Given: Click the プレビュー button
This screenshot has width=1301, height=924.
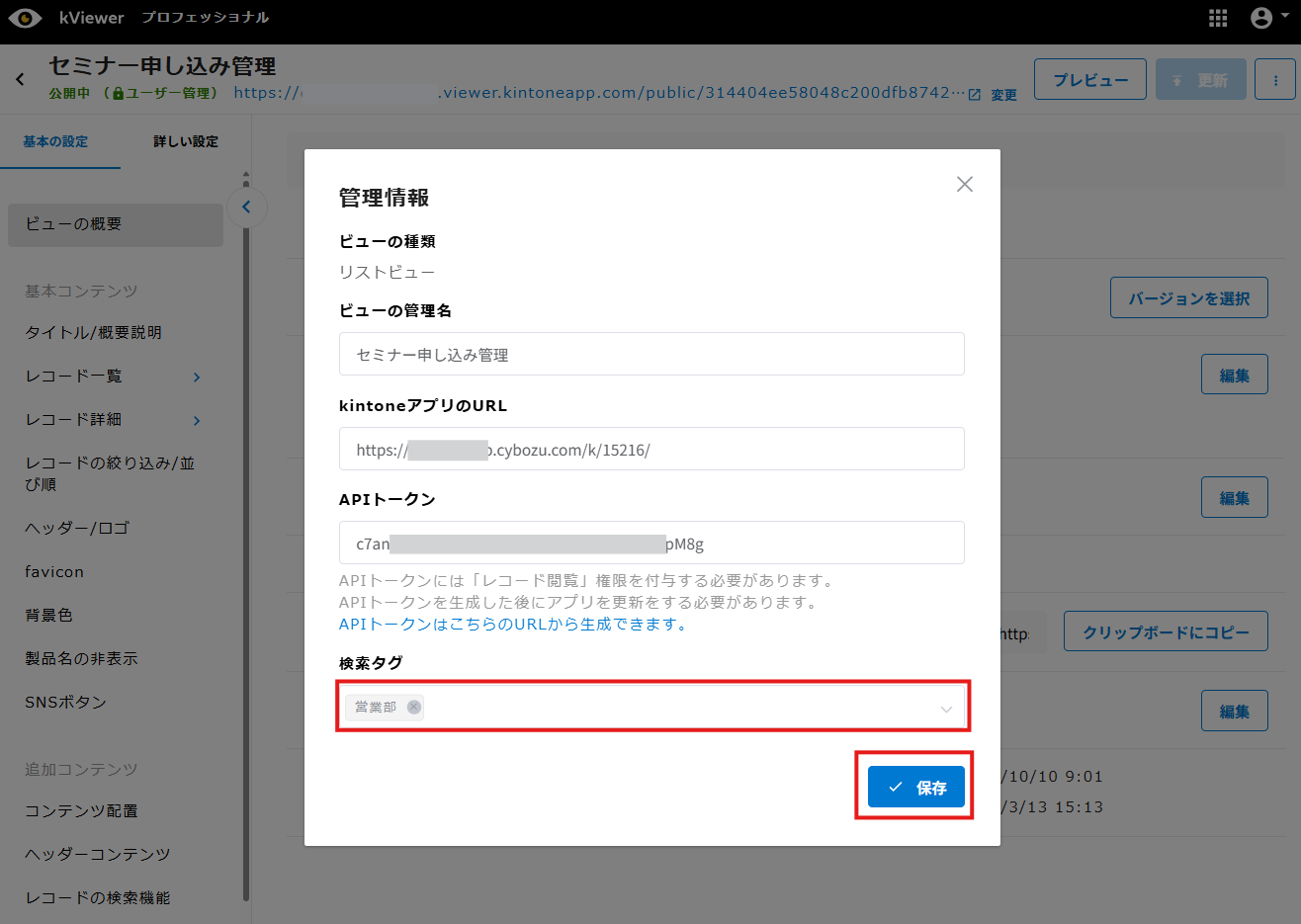Looking at the screenshot, I should pos(1089,80).
